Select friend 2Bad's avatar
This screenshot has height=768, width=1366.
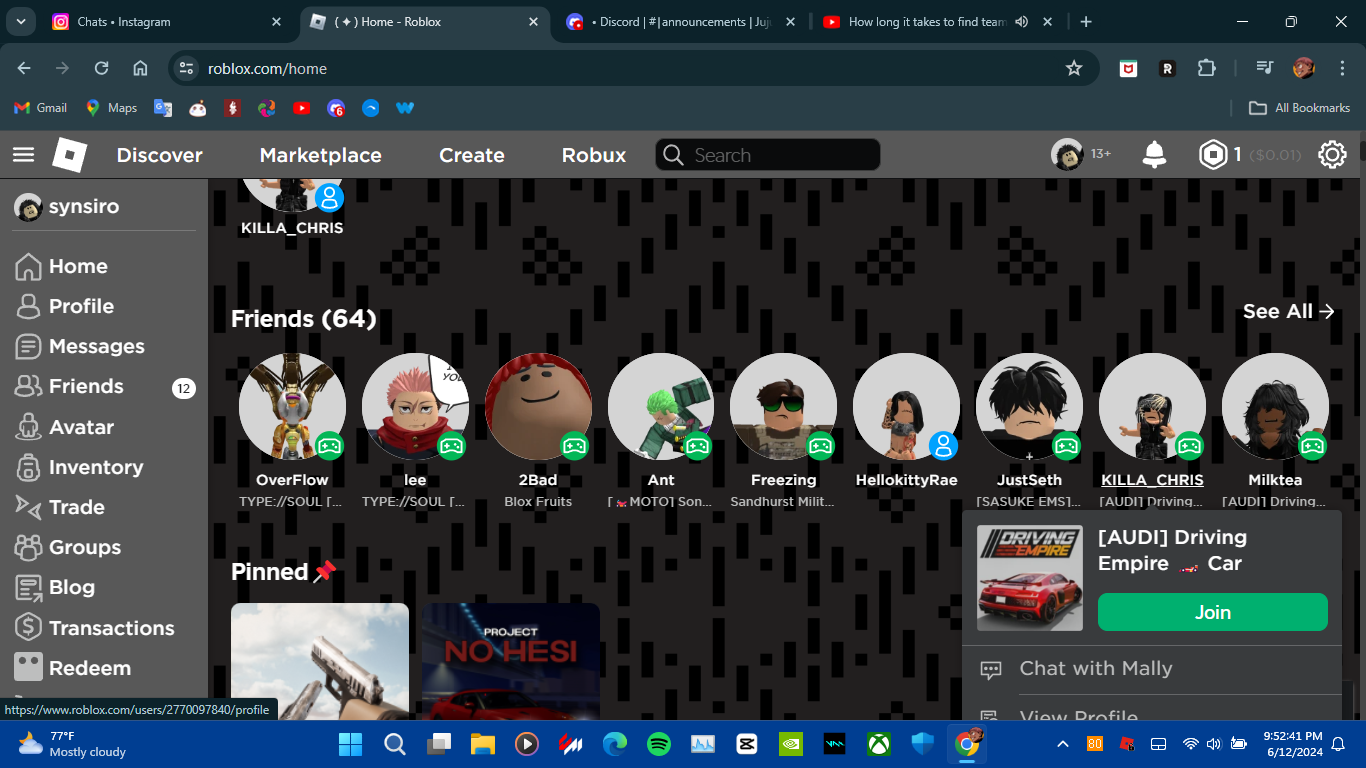coord(538,406)
